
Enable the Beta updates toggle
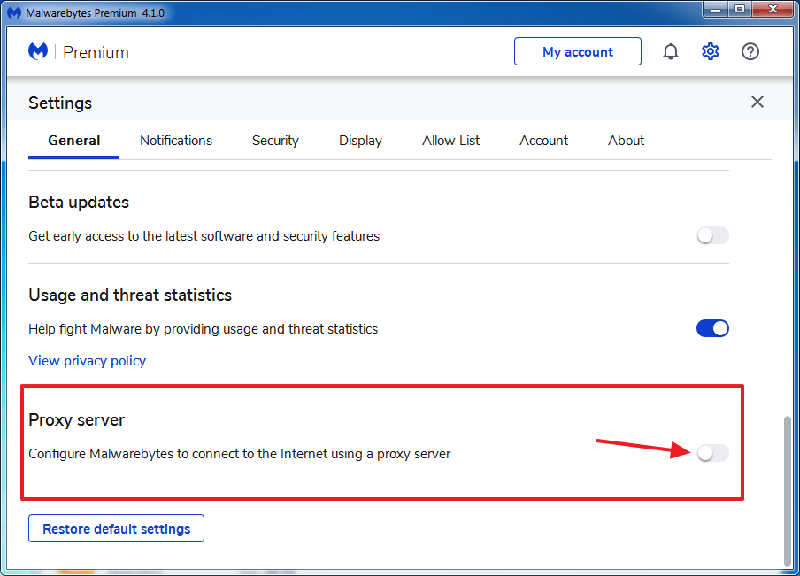[x=712, y=236]
